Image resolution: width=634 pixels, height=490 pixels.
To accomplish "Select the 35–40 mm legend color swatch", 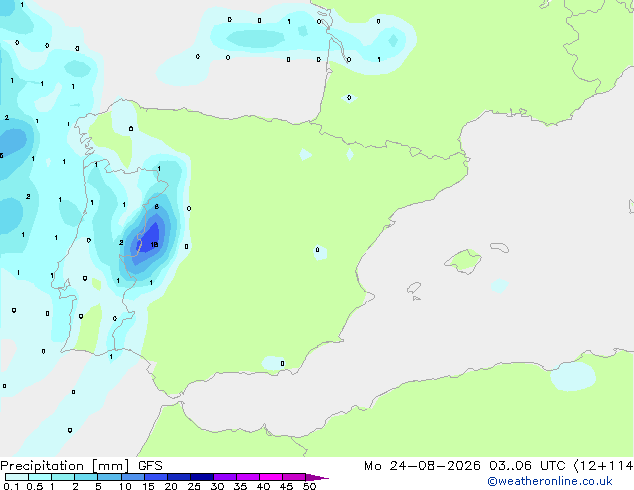I will (247, 477).
